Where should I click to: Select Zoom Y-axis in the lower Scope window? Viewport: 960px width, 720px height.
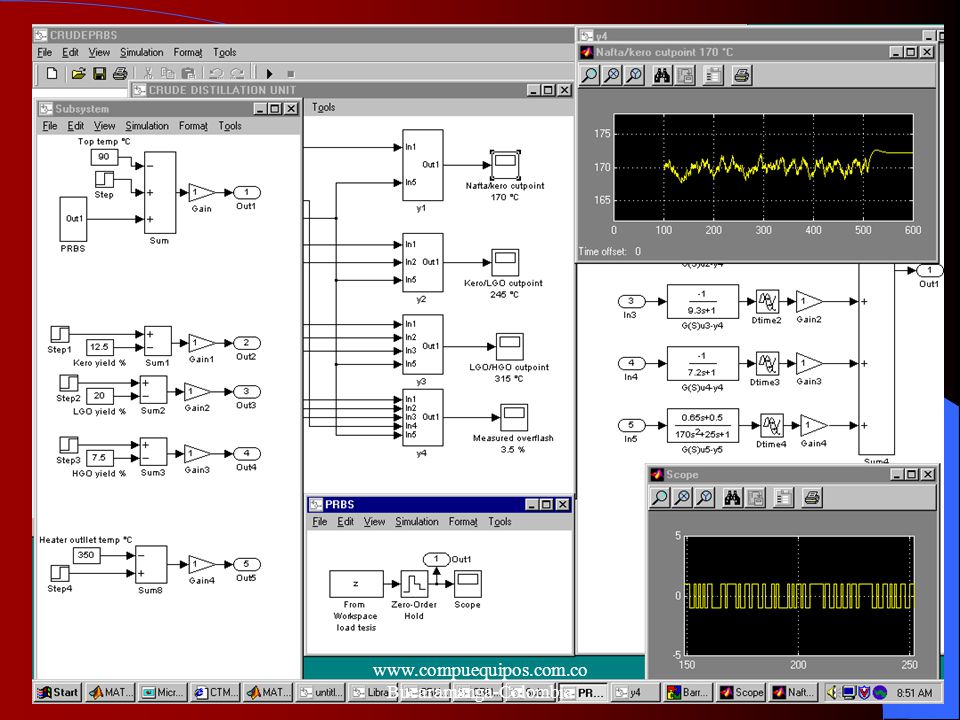(x=705, y=497)
